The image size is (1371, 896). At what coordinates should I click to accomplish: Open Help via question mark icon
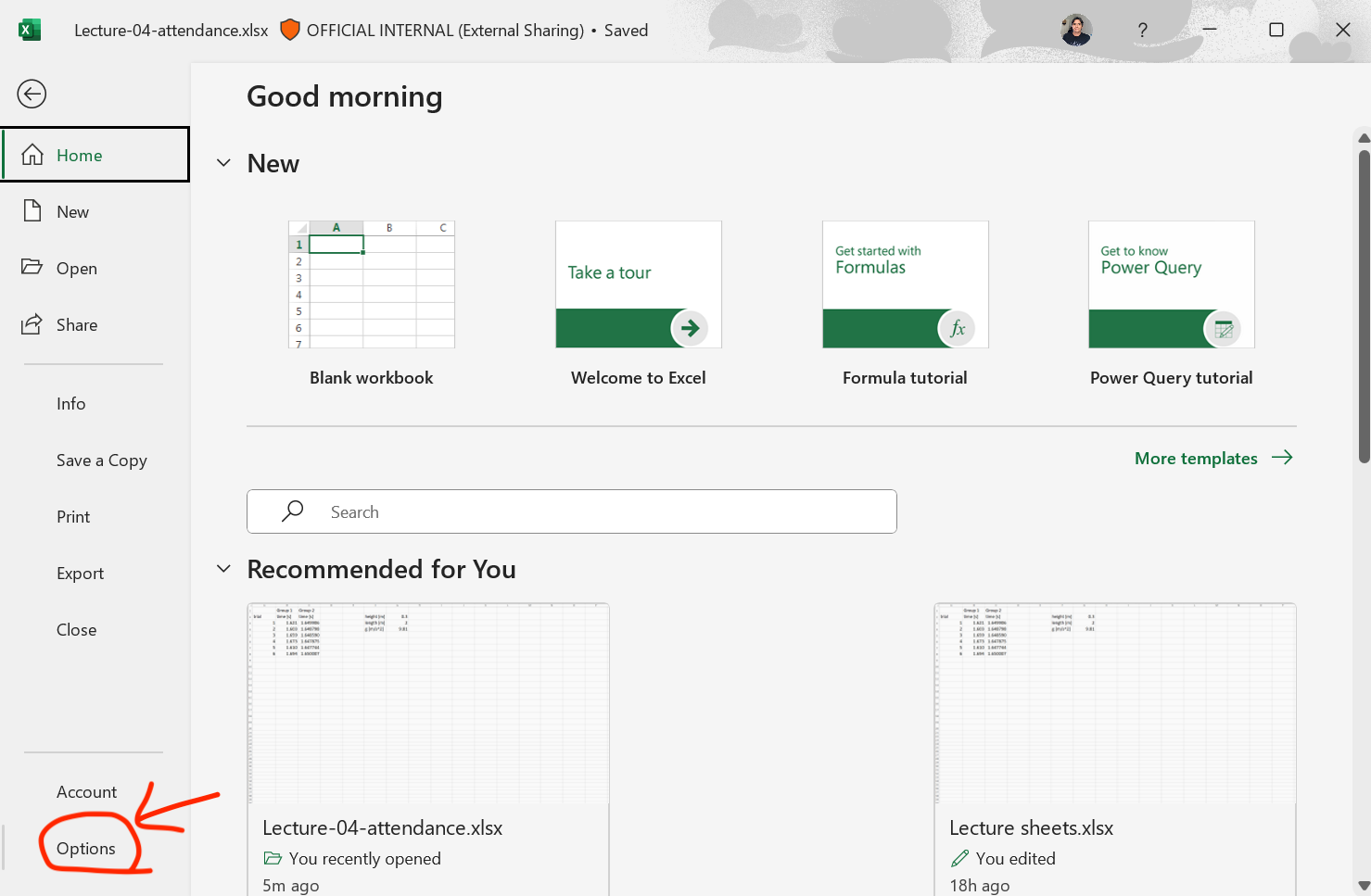tap(1142, 31)
